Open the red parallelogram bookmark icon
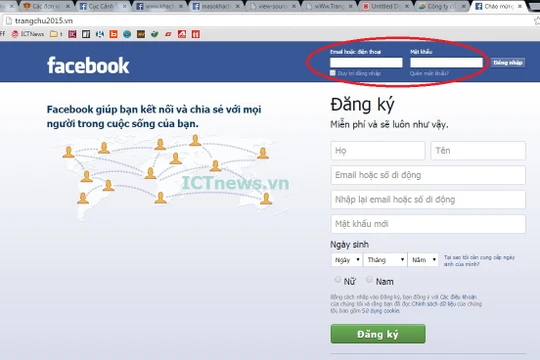 click(168, 34)
